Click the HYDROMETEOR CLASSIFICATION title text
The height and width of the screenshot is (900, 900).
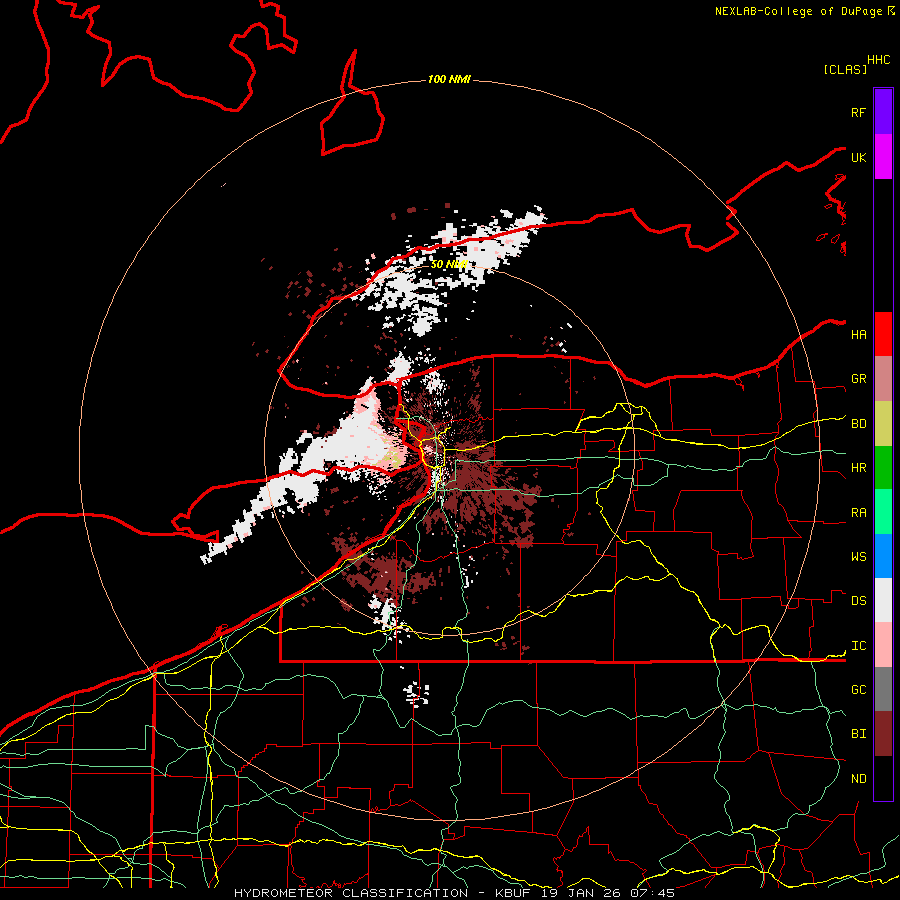pyautogui.click(x=351, y=893)
